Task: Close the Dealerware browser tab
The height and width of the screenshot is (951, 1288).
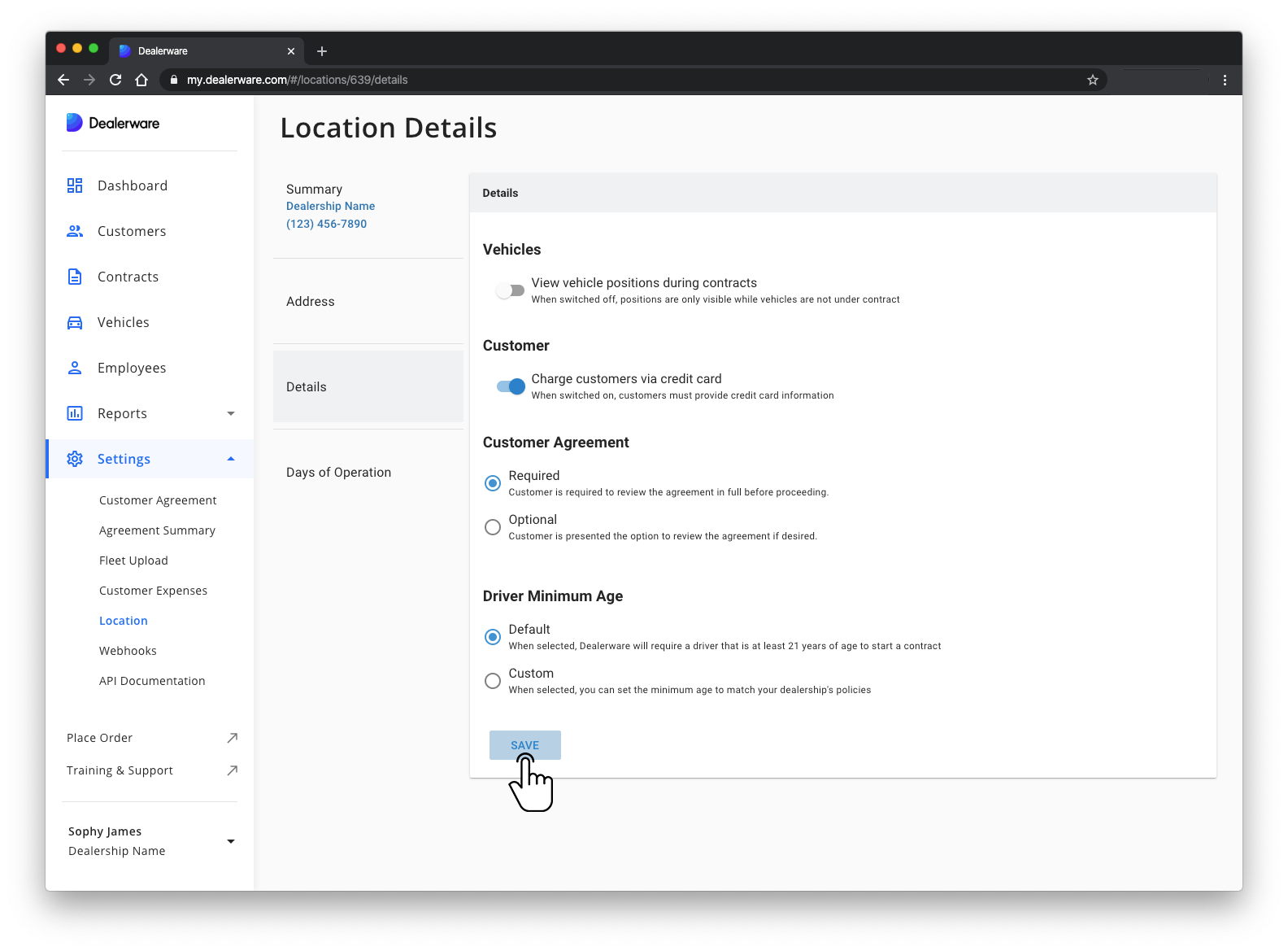Action: tap(291, 51)
